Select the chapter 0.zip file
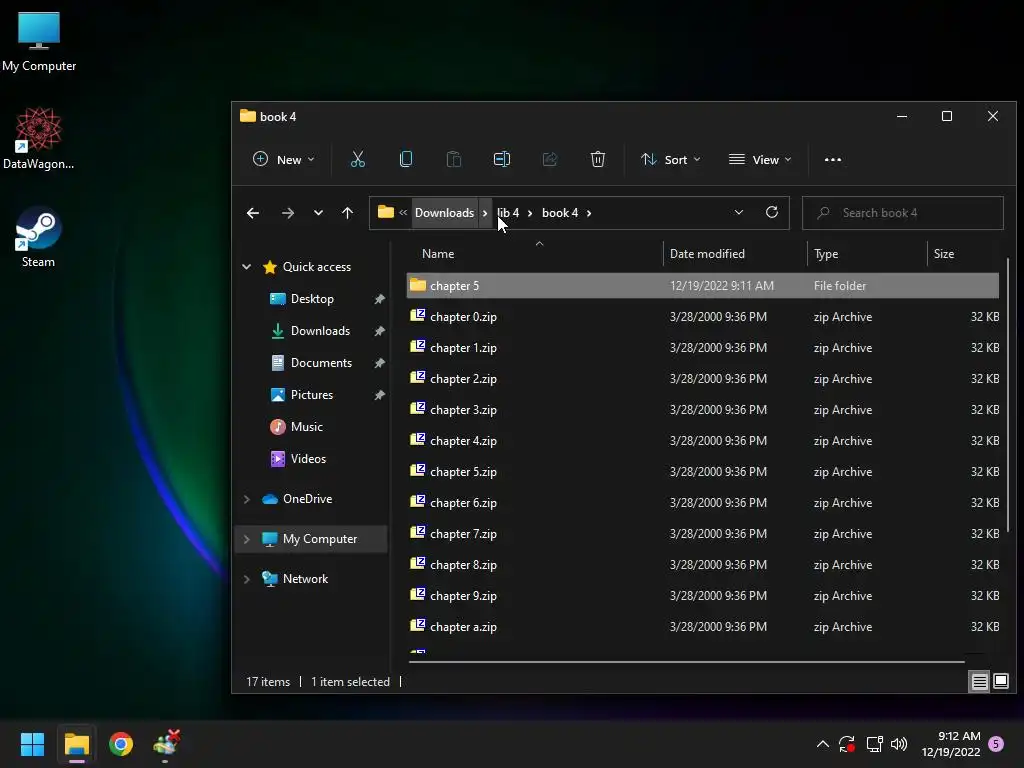1024x768 pixels. point(703,317)
